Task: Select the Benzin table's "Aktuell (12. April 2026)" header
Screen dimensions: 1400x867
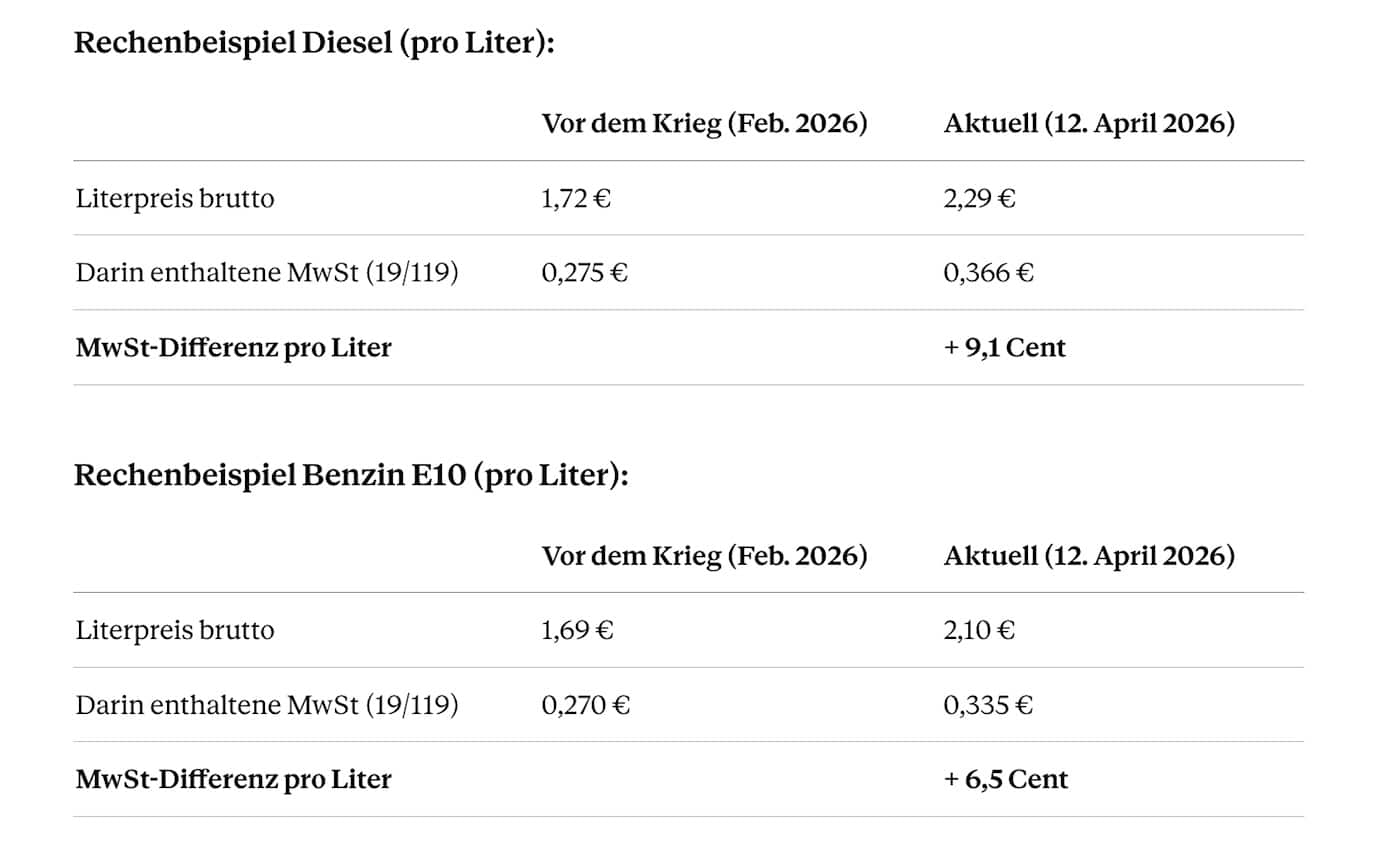Action: pos(1088,556)
